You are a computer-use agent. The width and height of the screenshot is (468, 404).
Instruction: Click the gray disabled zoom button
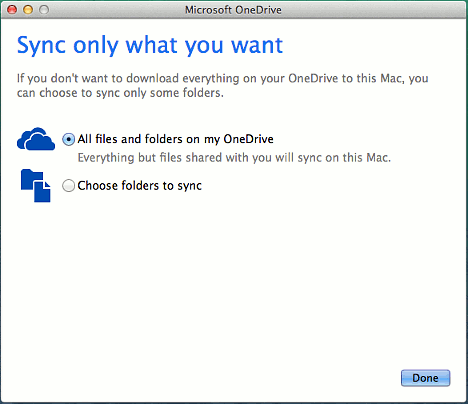pos(44,10)
